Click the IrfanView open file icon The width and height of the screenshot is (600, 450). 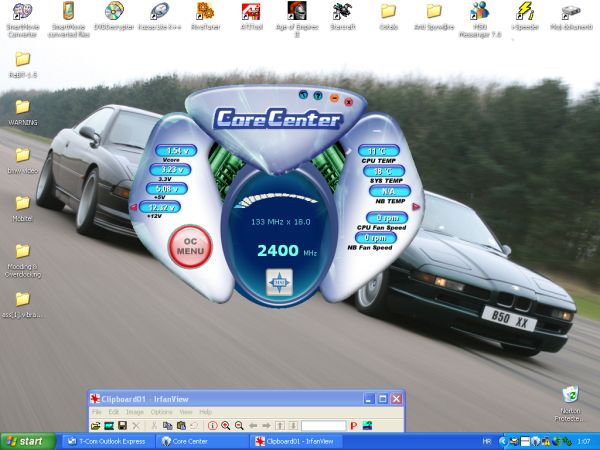[x=96, y=426]
